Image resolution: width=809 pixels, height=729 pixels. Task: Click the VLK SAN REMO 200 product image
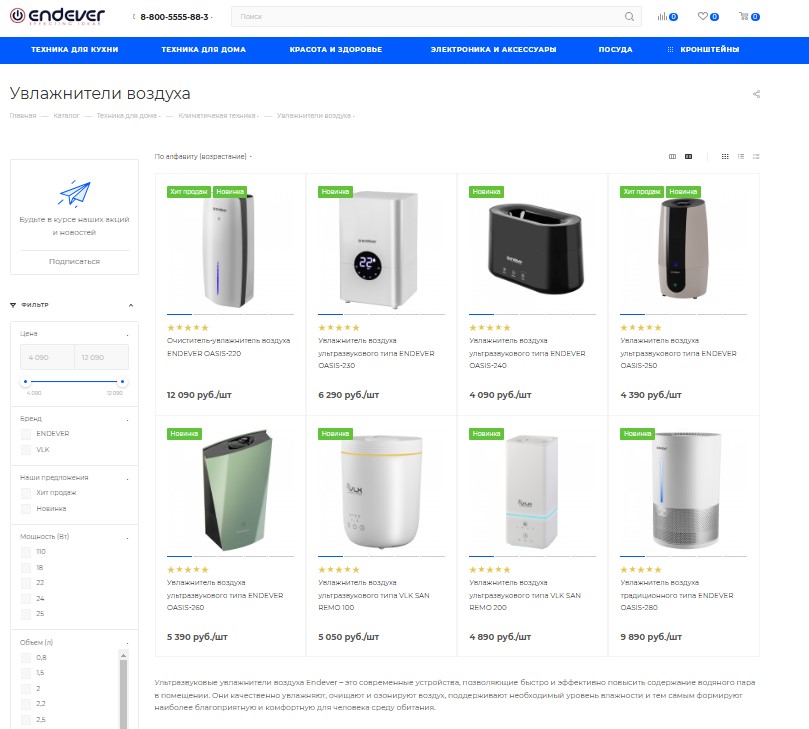(x=532, y=491)
